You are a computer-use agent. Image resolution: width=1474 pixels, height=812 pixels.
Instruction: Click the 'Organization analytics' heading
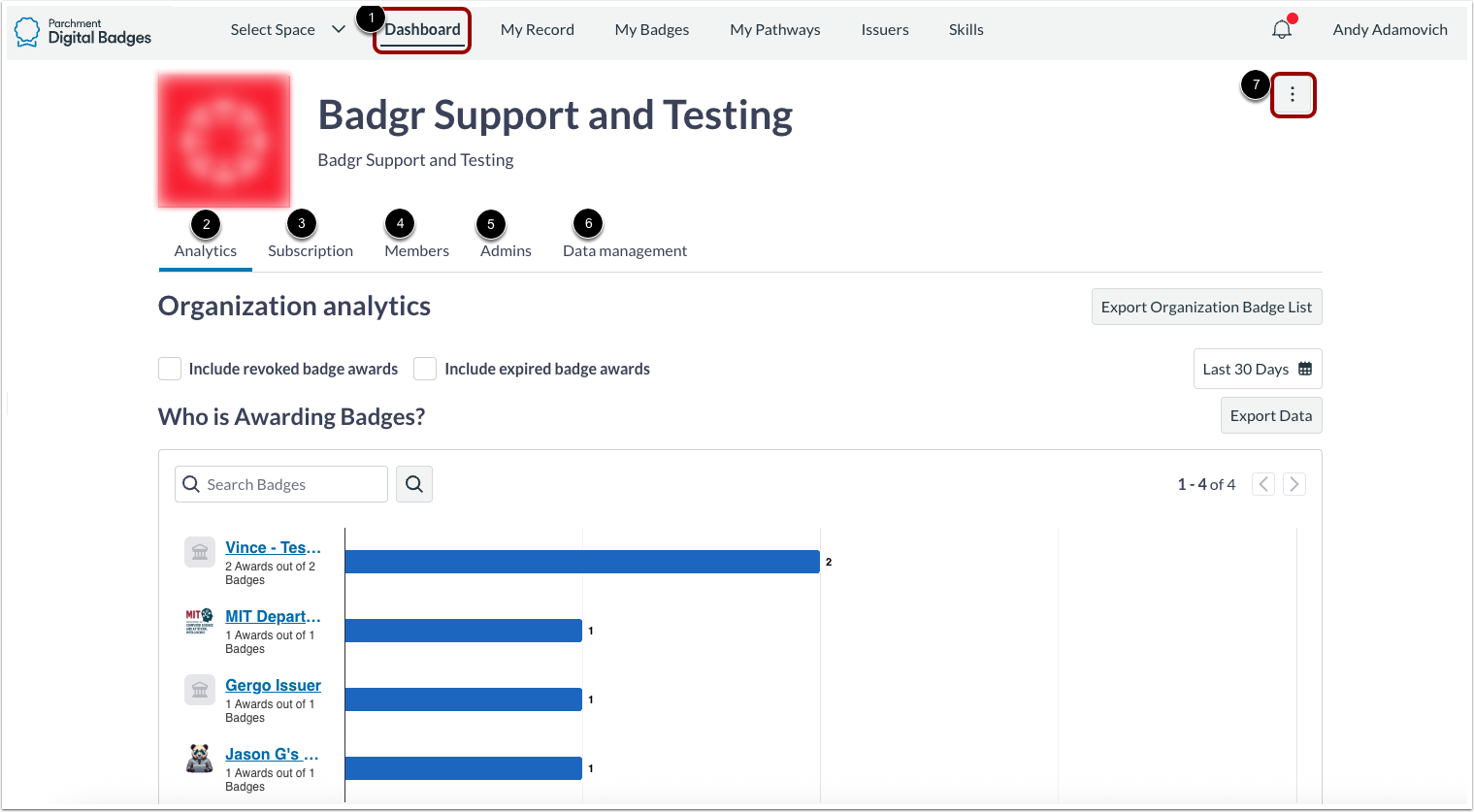point(294,306)
